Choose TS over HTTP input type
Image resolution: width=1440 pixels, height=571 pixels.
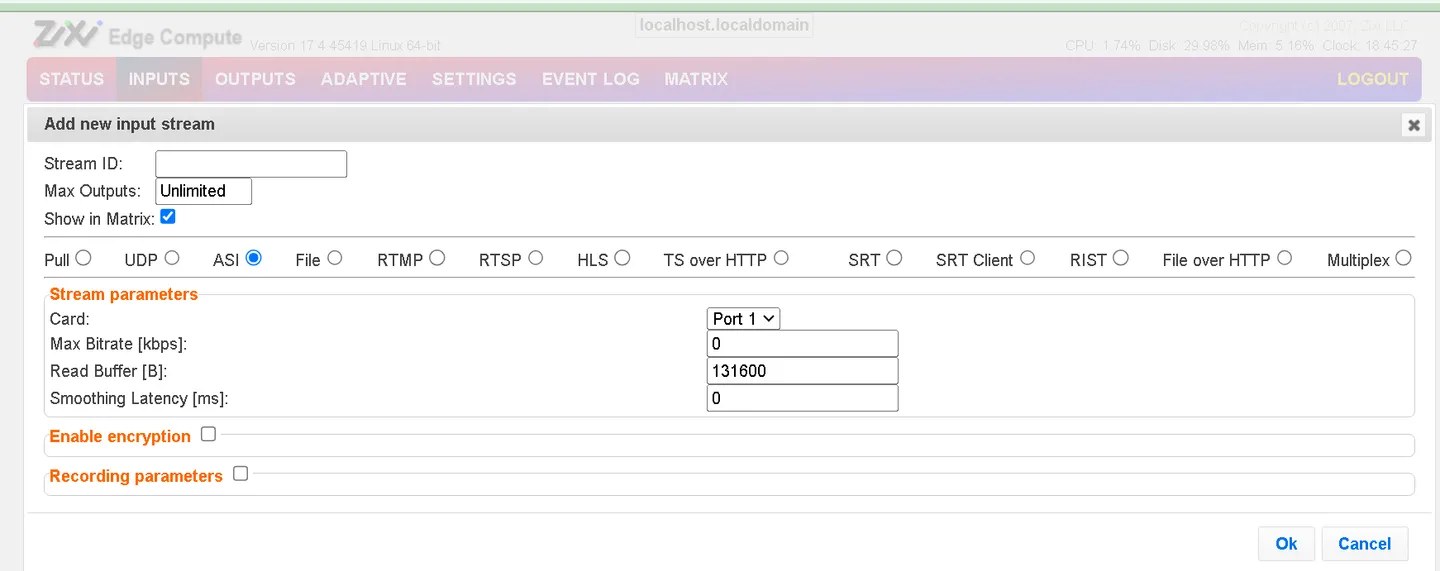[781, 258]
